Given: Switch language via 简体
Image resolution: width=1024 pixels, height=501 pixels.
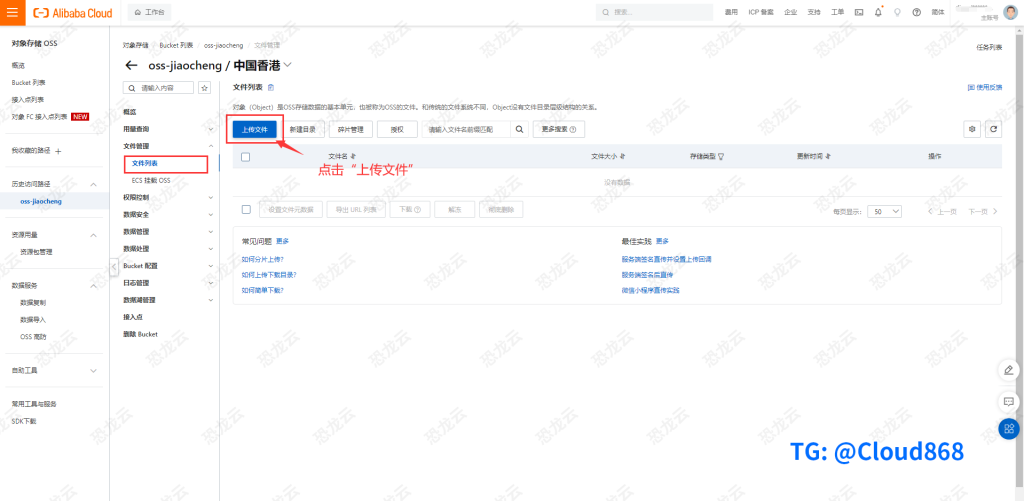Looking at the screenshot, I should coord(938,12).
